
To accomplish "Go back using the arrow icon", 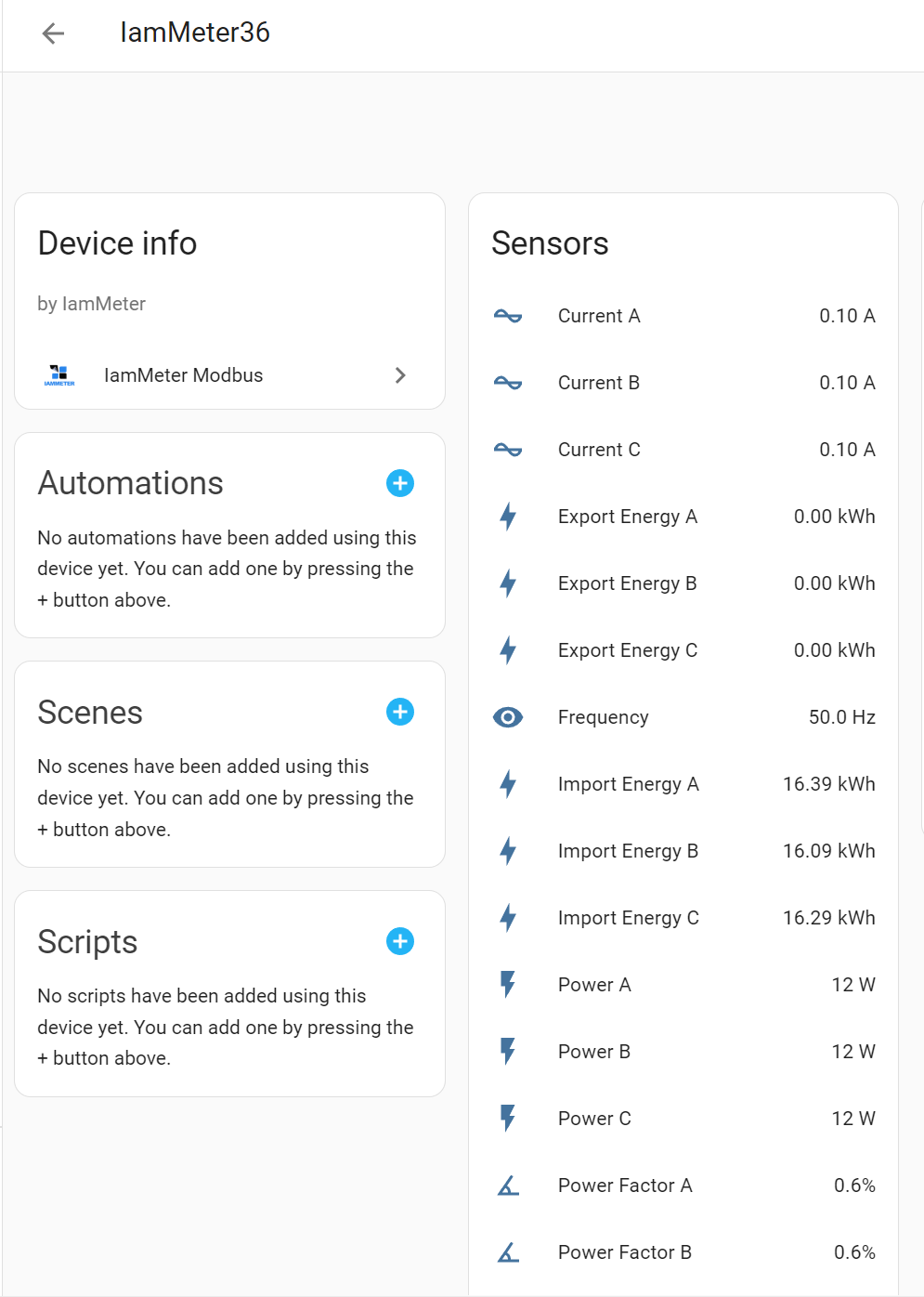I will point(53,33).
